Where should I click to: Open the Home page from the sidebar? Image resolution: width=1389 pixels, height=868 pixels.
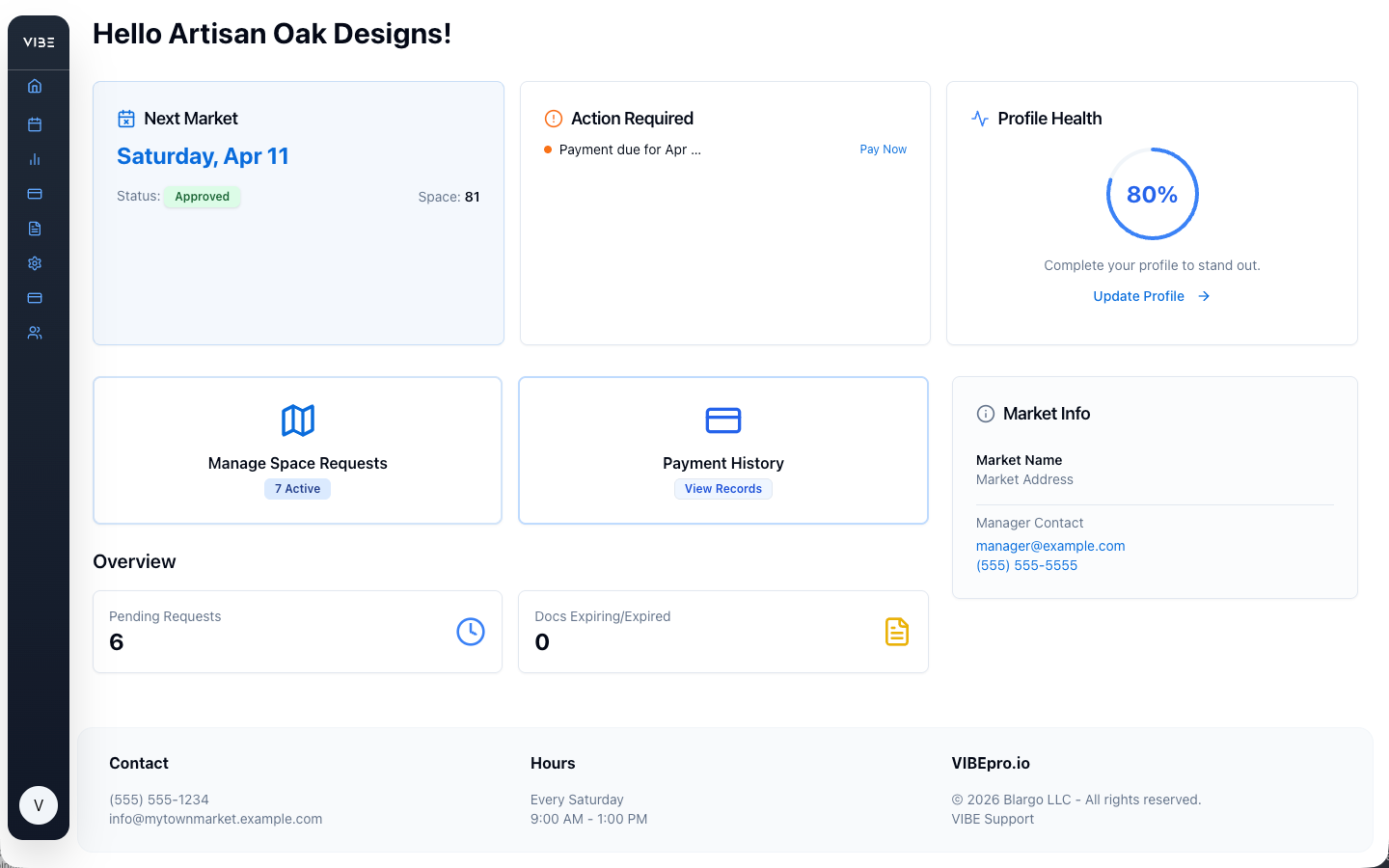[35, 86]
